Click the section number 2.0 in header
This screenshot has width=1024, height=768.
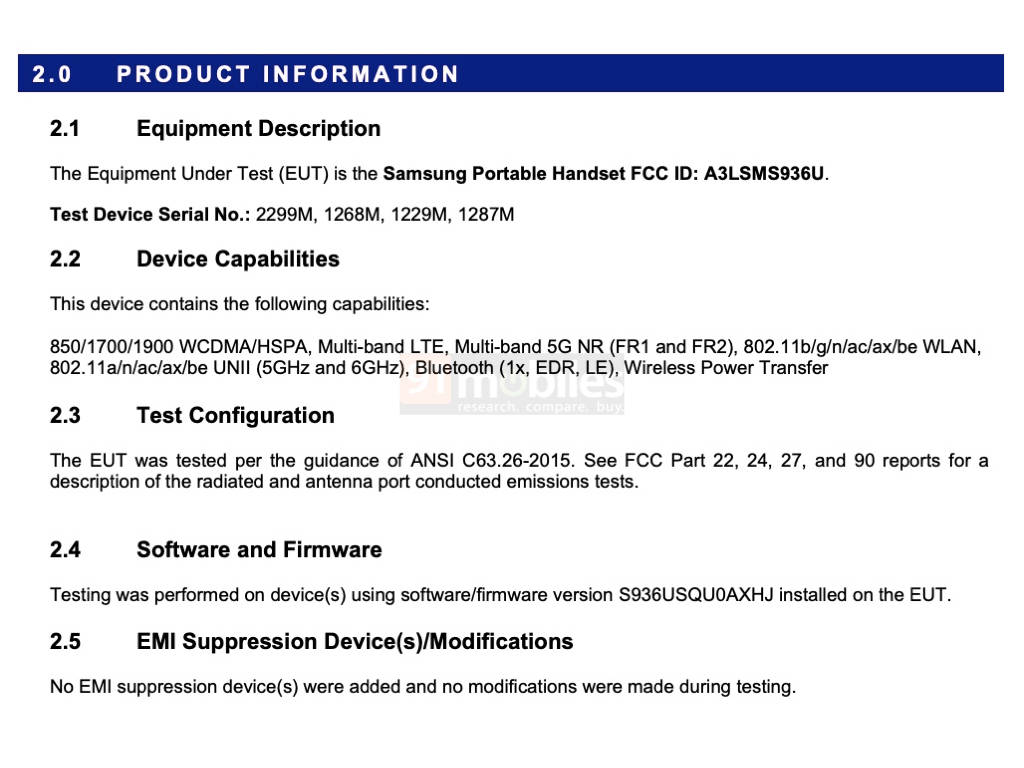[x=52, y=74]
